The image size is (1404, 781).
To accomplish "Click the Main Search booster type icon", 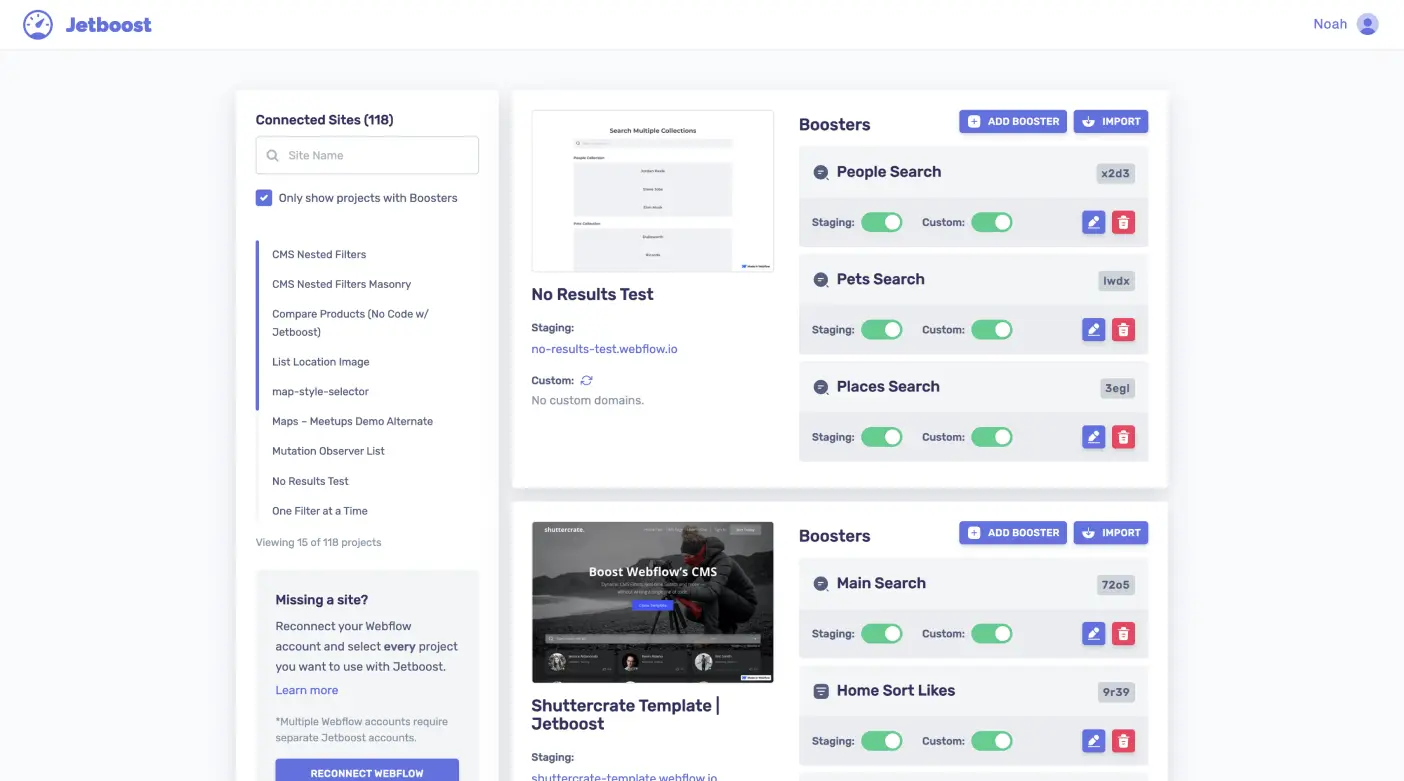I will (x=821, y=584).
